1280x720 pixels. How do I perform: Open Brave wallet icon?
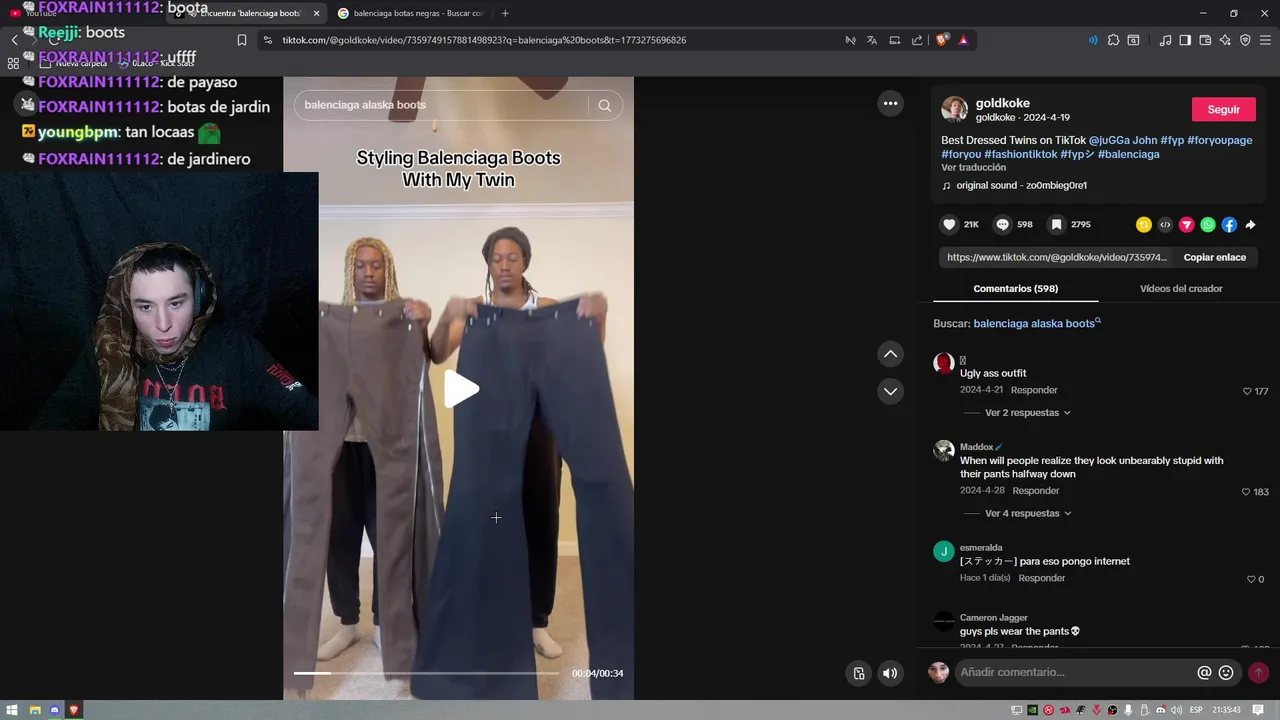click(1205, 40)
